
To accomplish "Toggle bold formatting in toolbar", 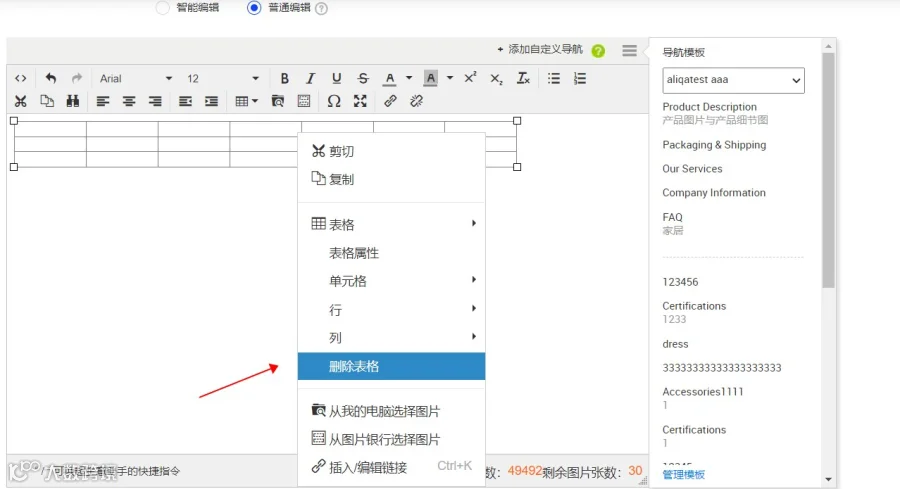I will (x=284, y=79).
